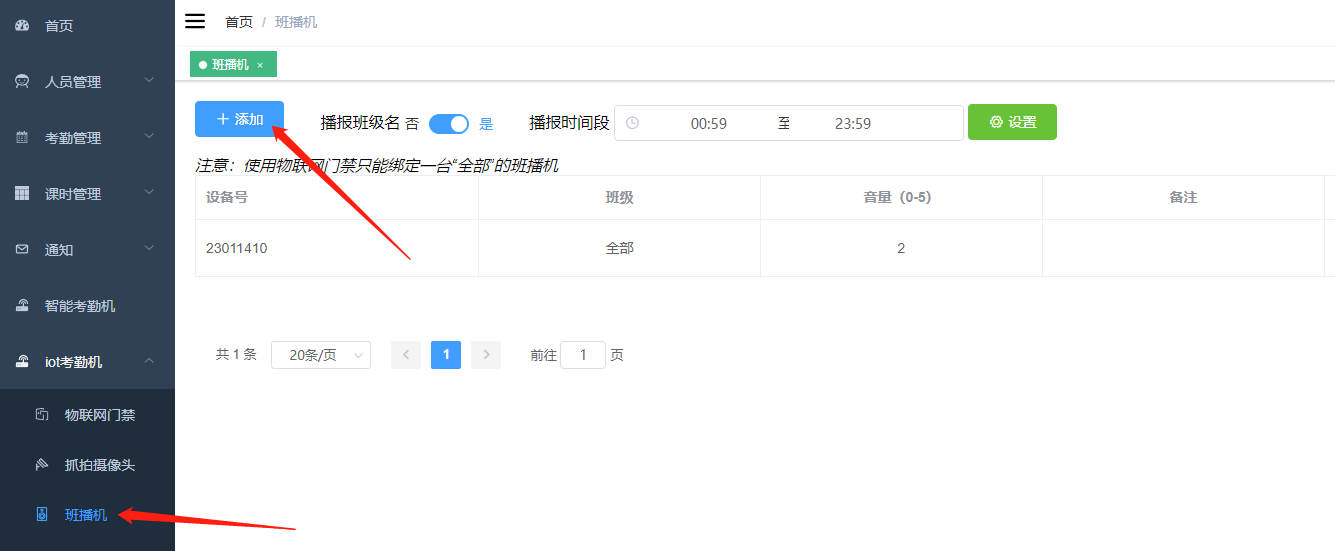Collapse the iot考勤机 menu chevron

pyautogui.click(x=149, y=360)
